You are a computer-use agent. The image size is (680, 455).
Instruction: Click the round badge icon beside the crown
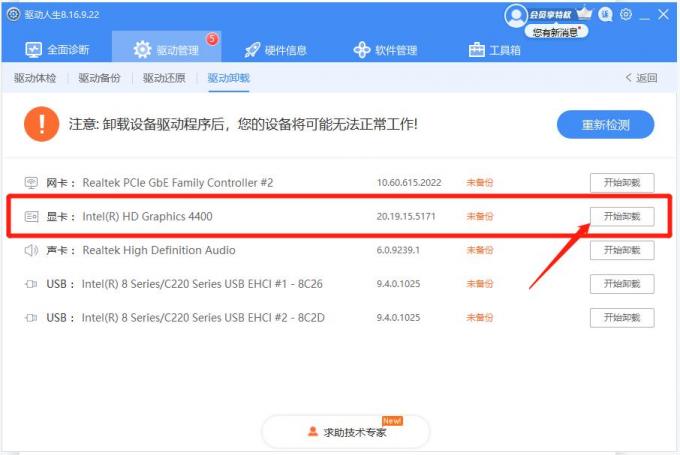pyautogui.click(x=605, y=14)
